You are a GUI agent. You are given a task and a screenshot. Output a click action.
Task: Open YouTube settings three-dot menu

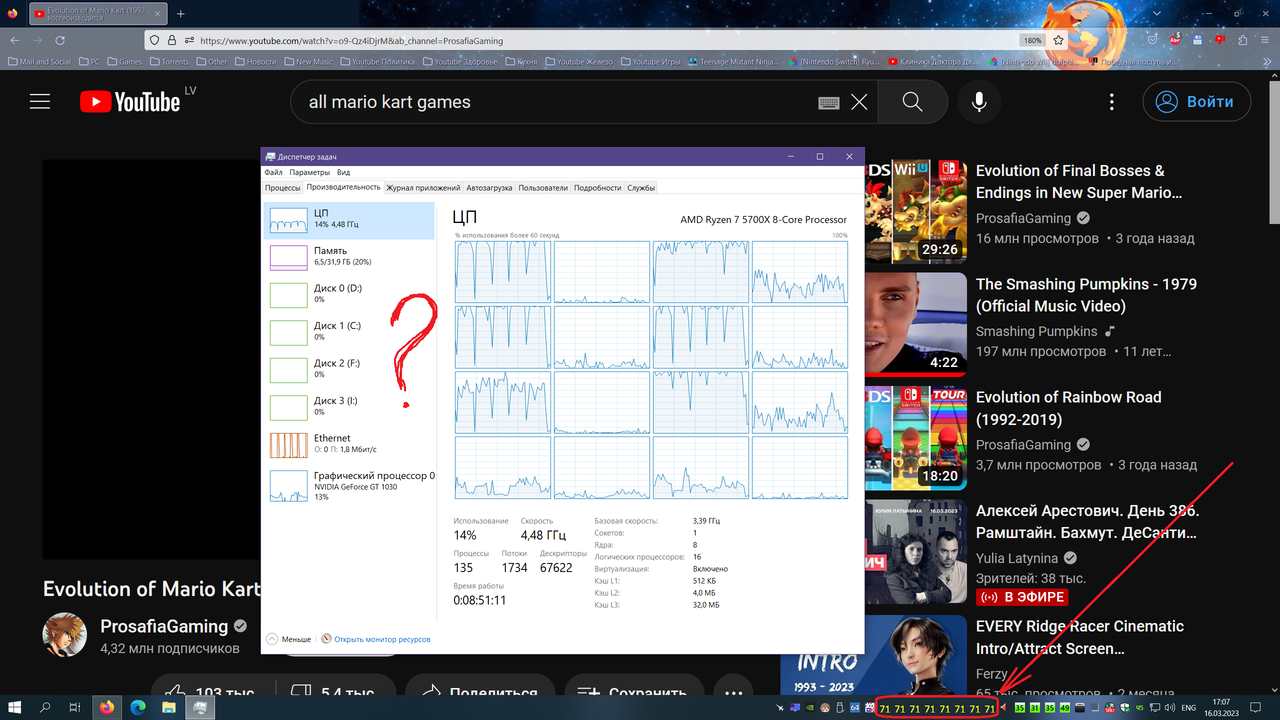[1112, 102]
